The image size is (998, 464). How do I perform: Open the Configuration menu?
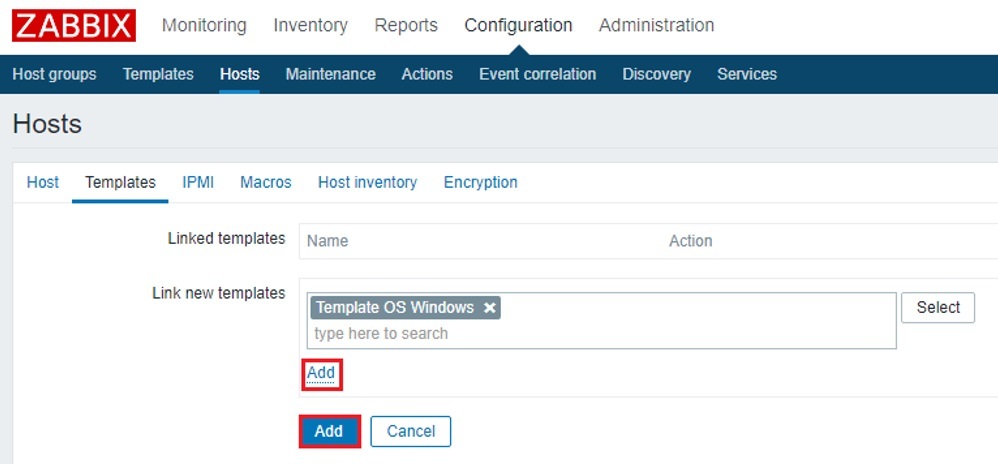click(518, 25)
